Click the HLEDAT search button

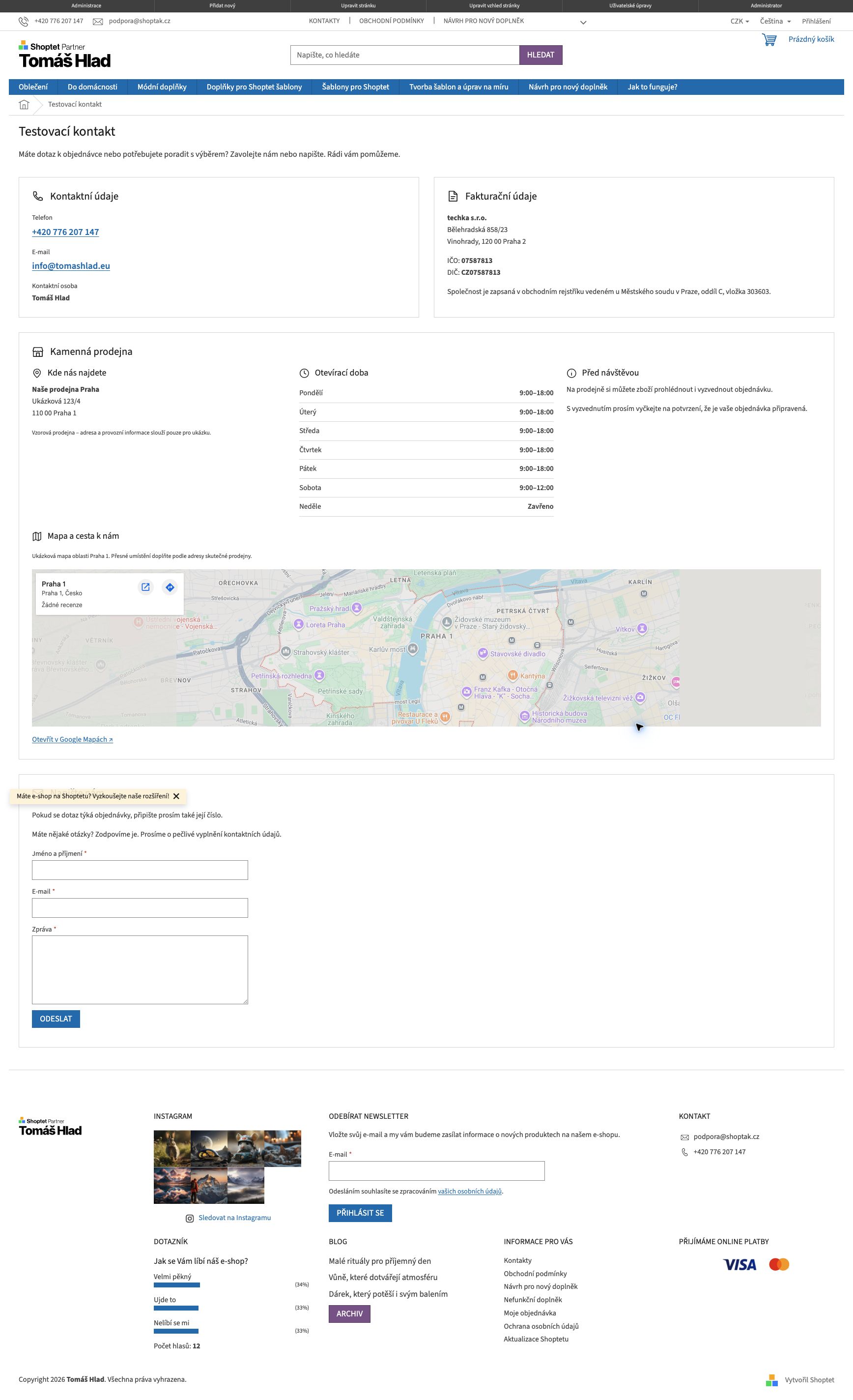coord(540,55)
